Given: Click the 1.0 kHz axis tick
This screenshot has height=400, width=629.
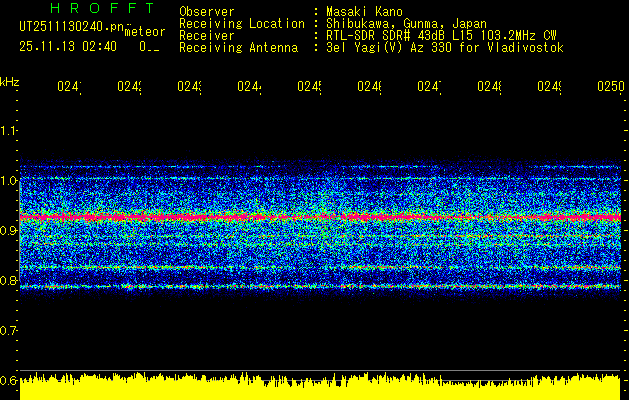Looking at the screenshot, I should pos(8,181).
